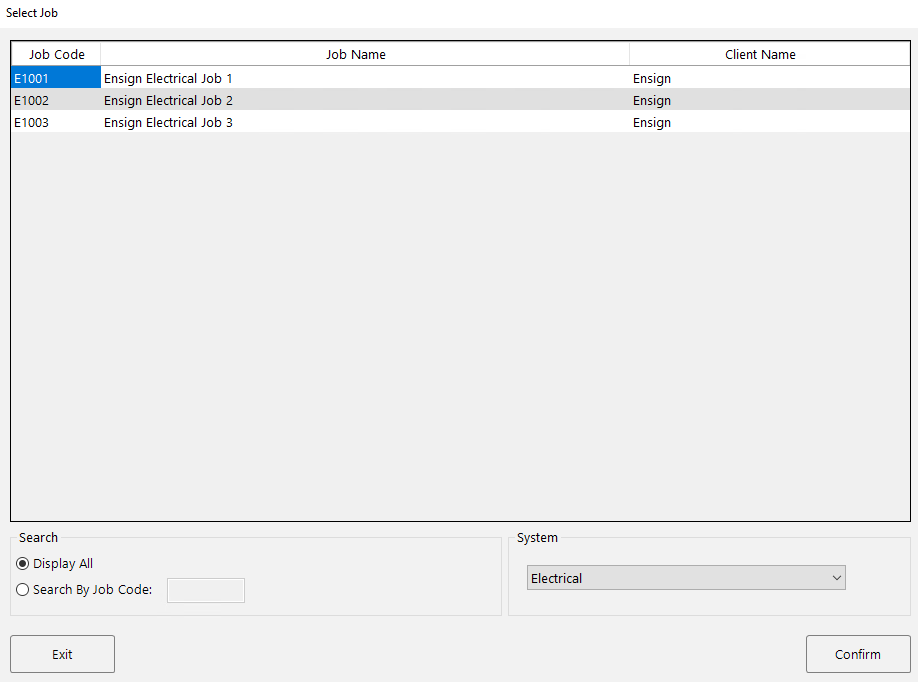Click the Ensign Electrical Job 1 name
The width and height of the screenshot is (918, 682).
tap(168, 78)
